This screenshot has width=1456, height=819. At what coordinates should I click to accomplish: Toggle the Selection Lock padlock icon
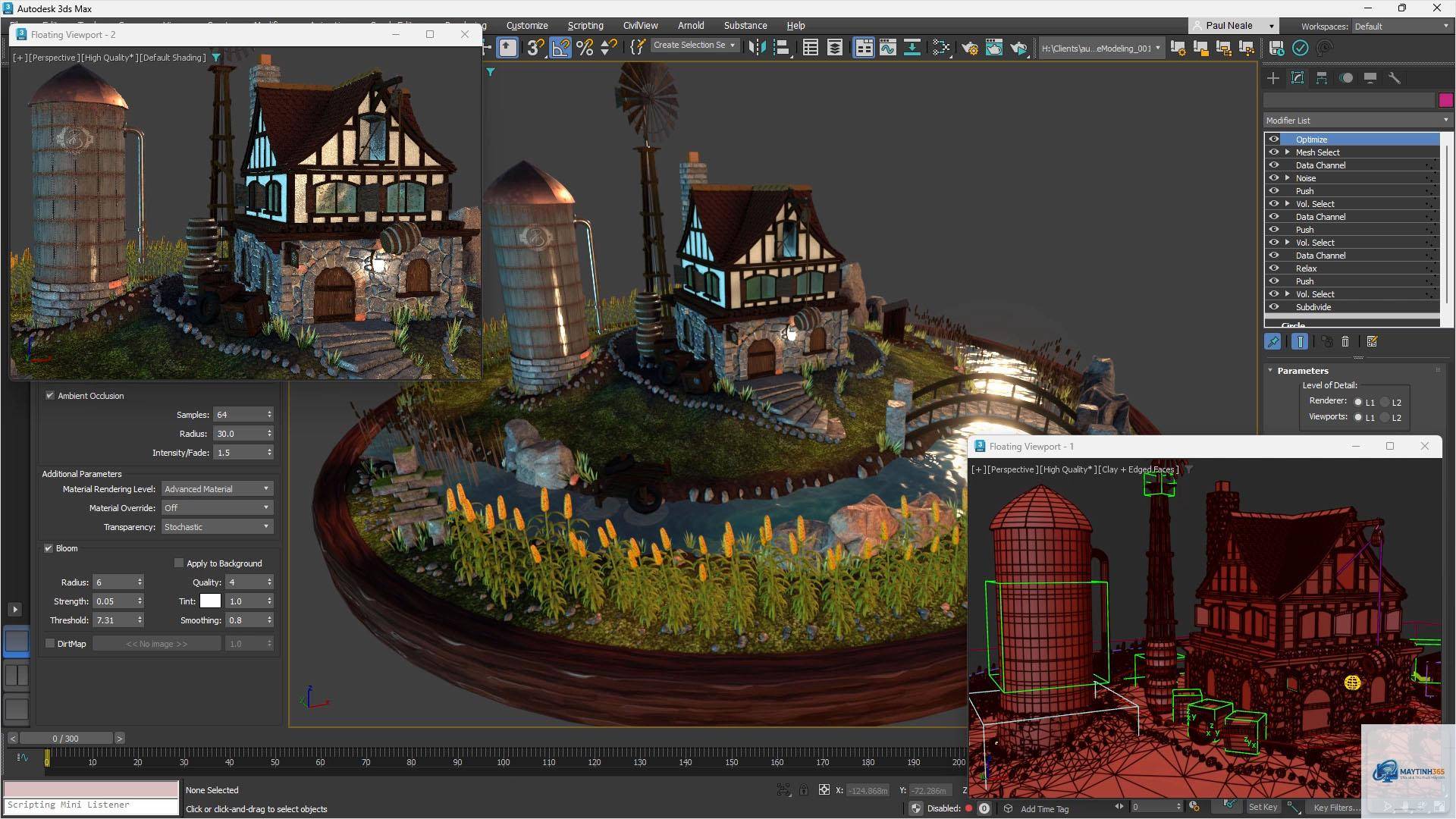[x=803, y=790]
